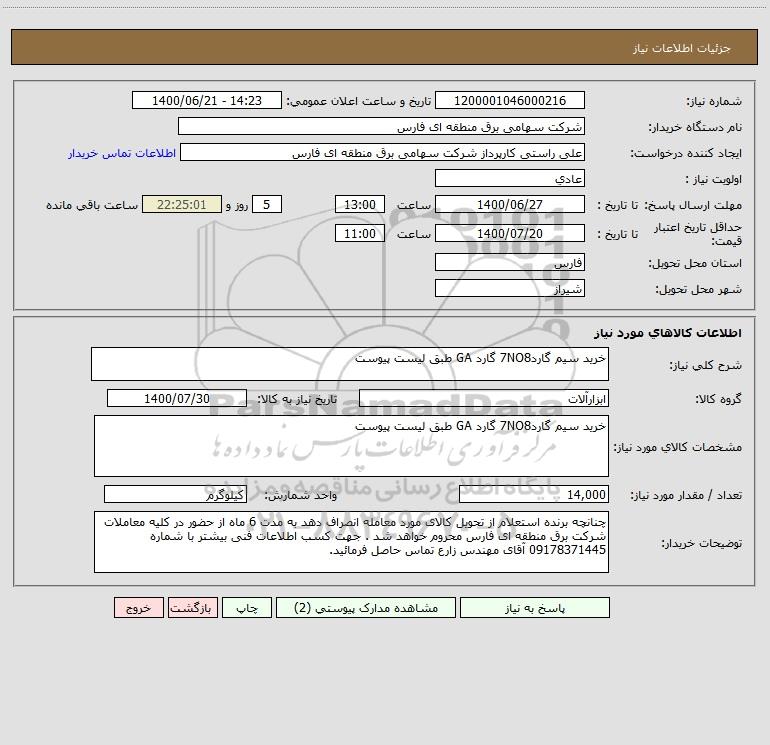The image size is (770, 745).
Task: Click the announcement date field 1400/06/21 - 14:23
Action: (x=207, y=100)
